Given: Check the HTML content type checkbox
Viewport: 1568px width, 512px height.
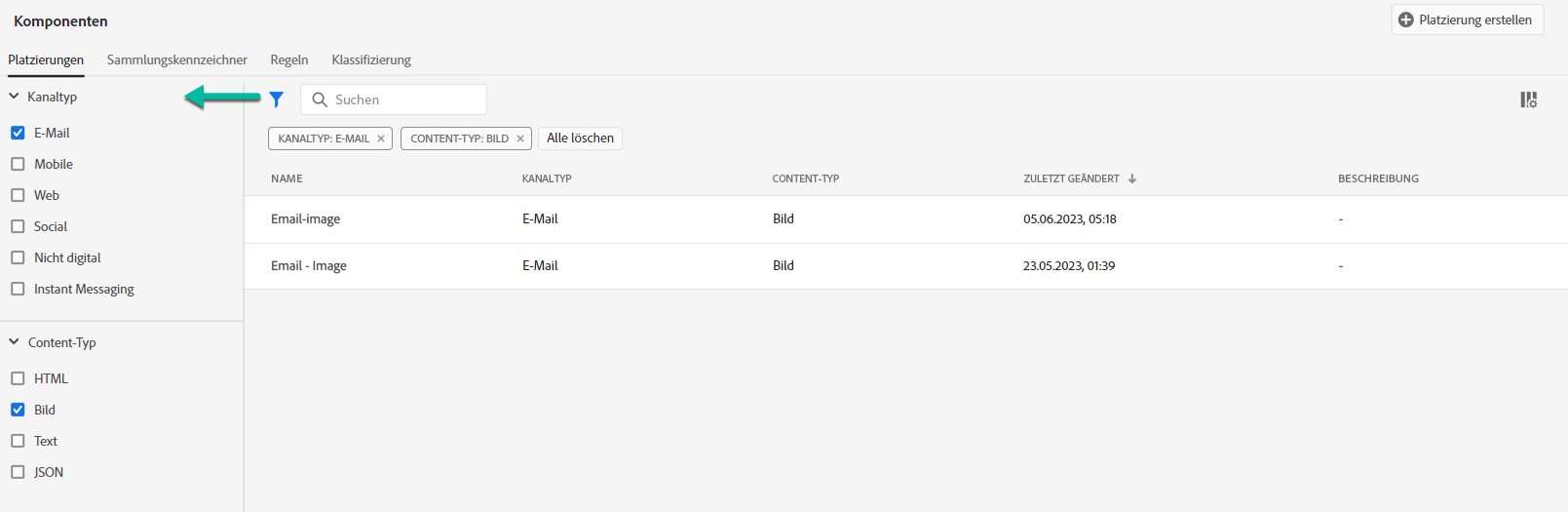Looking at the screenshot, I should click(x=18, y=378).
